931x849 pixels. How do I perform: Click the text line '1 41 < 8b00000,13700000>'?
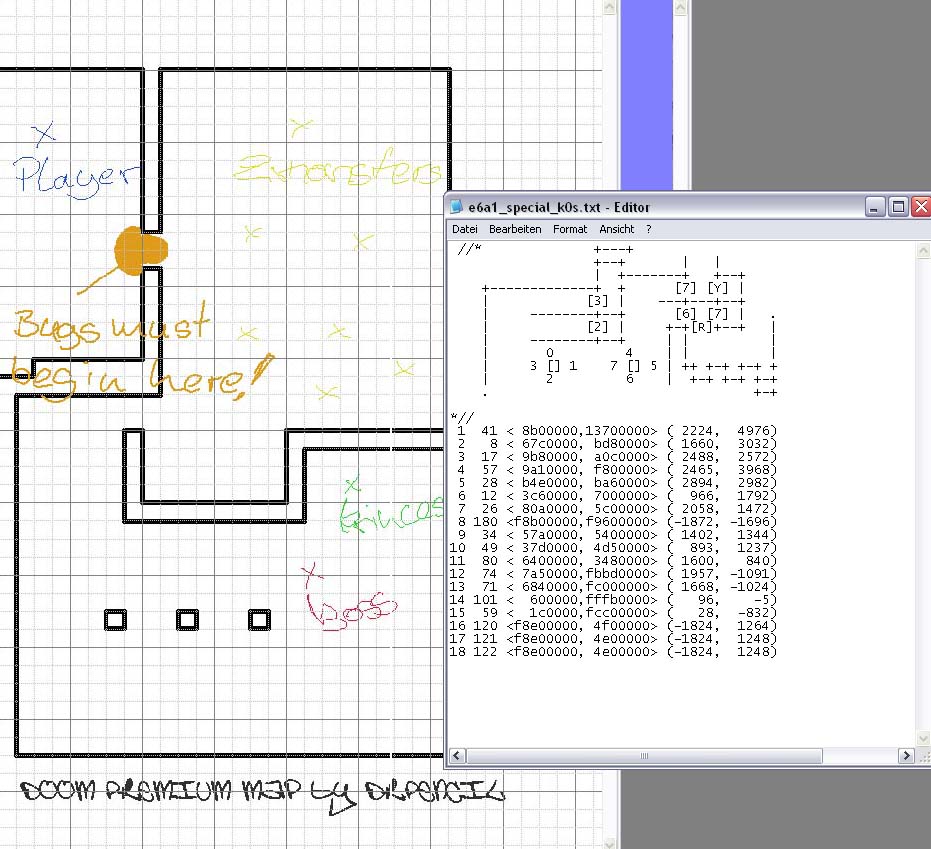pyautogui.click(x=558, y=430)
